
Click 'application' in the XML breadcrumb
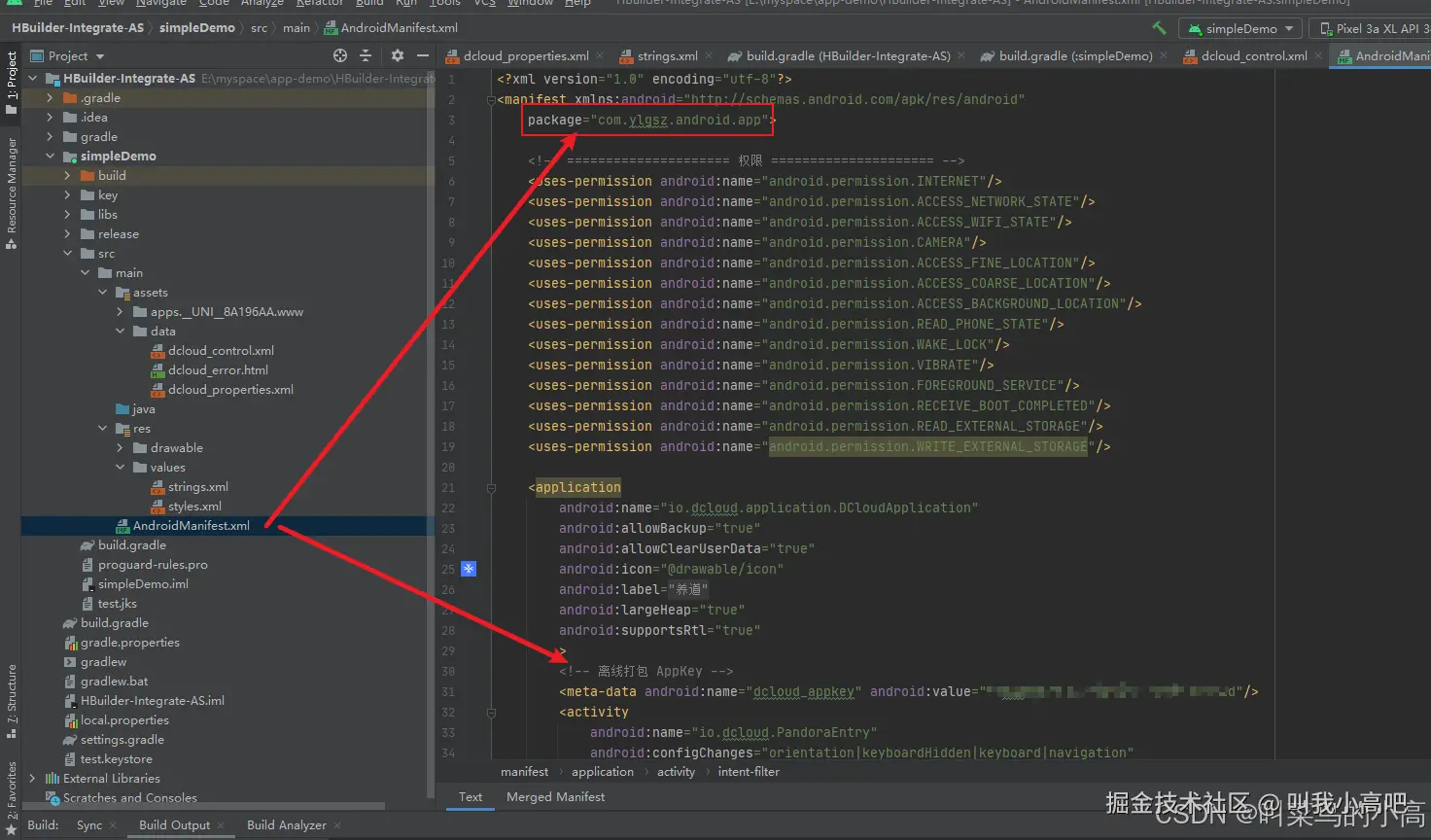(x=602, y=772)
